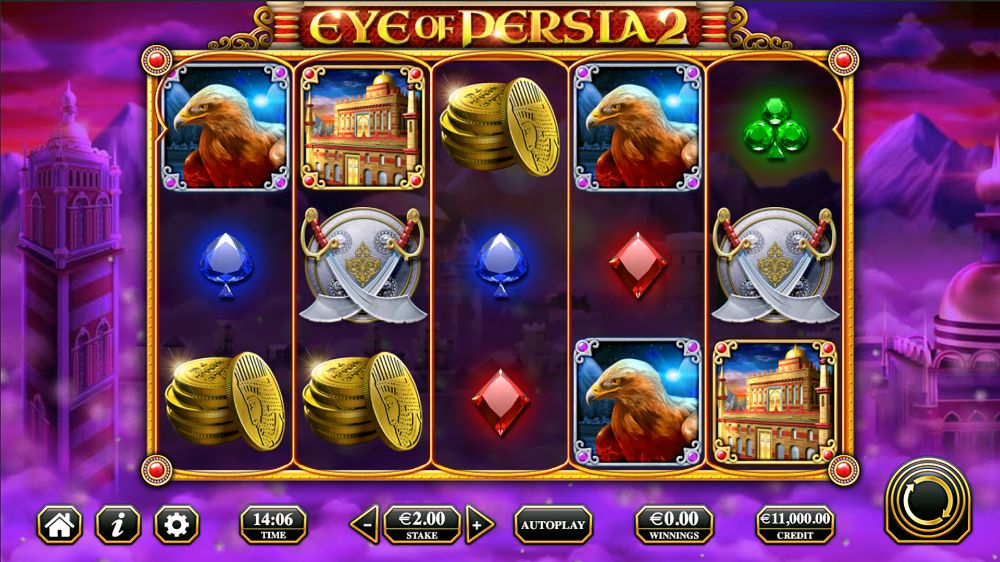Screen dimensions: 1000x562
Task: Open the settings gear menu
Action: 177,524
